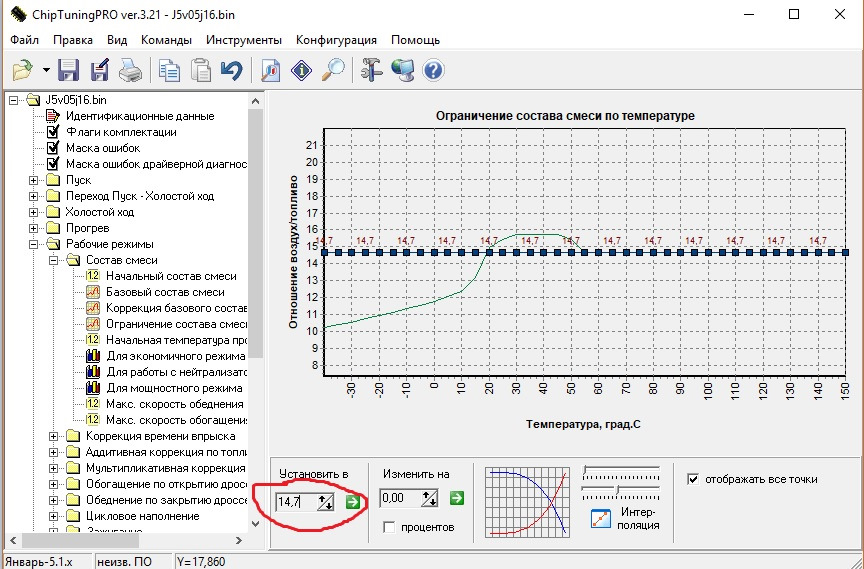Select Ограничение состава смеси item
This screenshot has height=569, width=864.
pyautogui.click(x=176, y=324)
